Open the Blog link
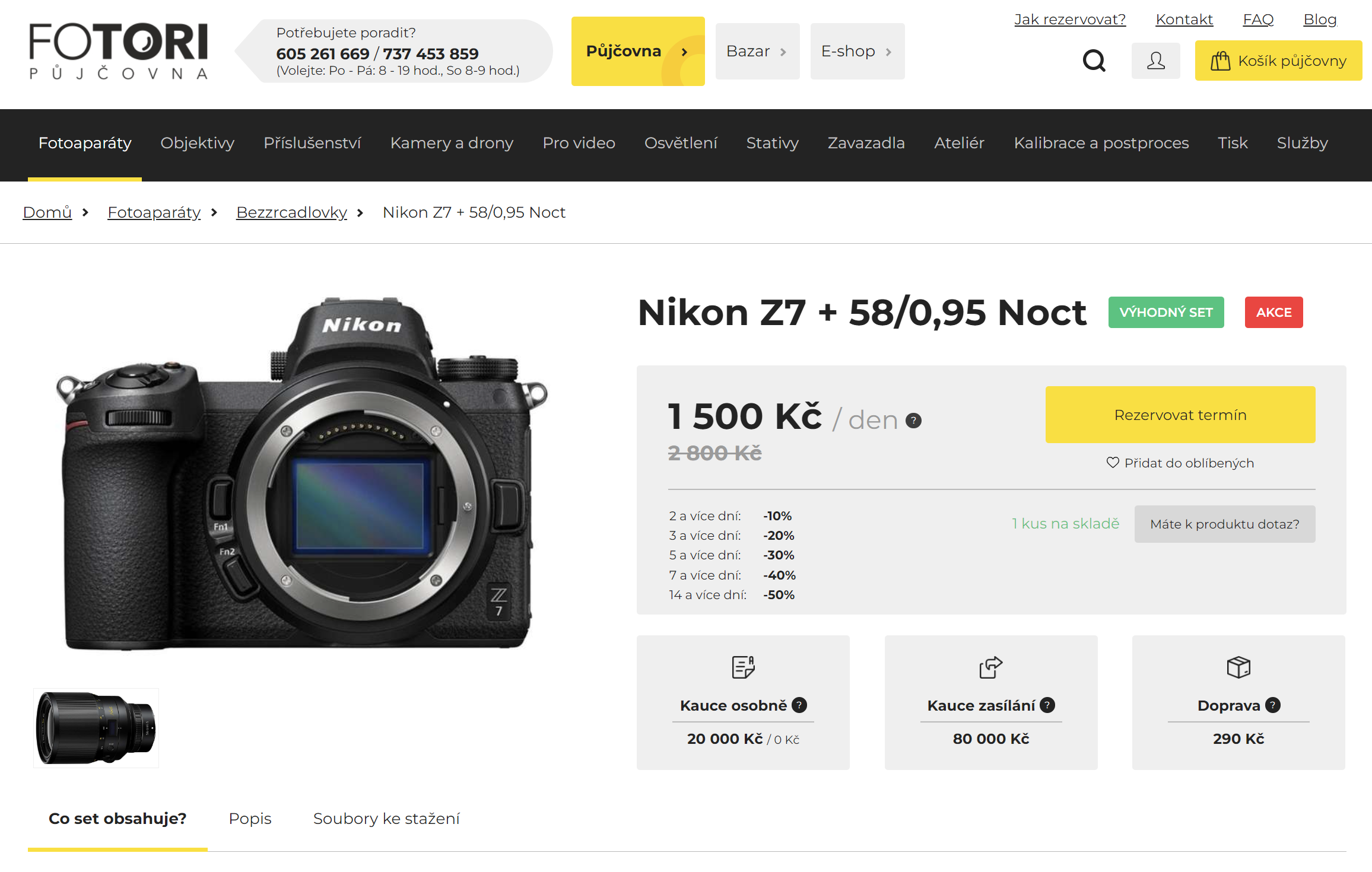Image resolution: width=1372 pixels, height=872 pixels. pos(1320,20)
